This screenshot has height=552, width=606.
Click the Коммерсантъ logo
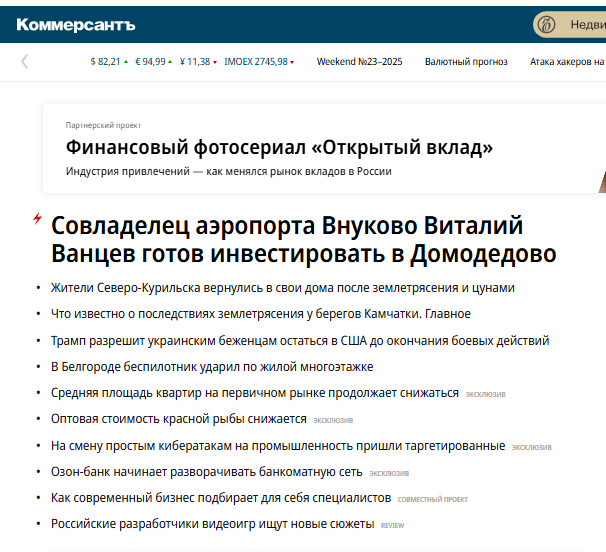76,25
